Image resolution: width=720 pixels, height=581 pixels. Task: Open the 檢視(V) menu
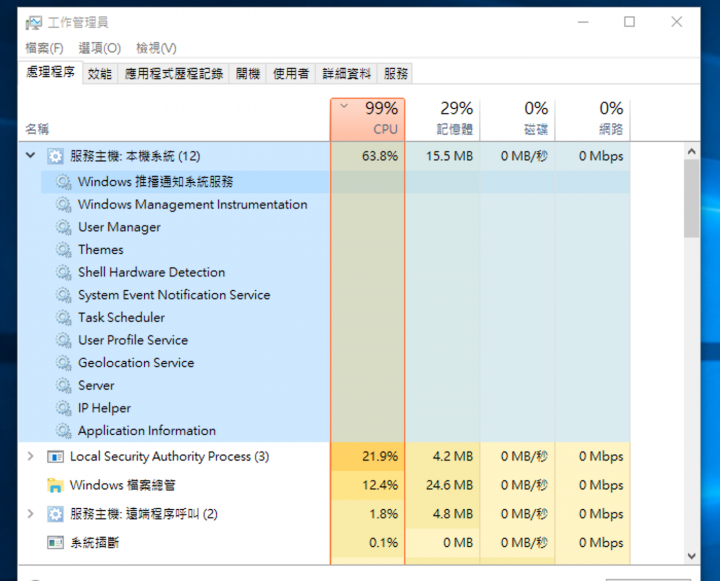(156, 48)
